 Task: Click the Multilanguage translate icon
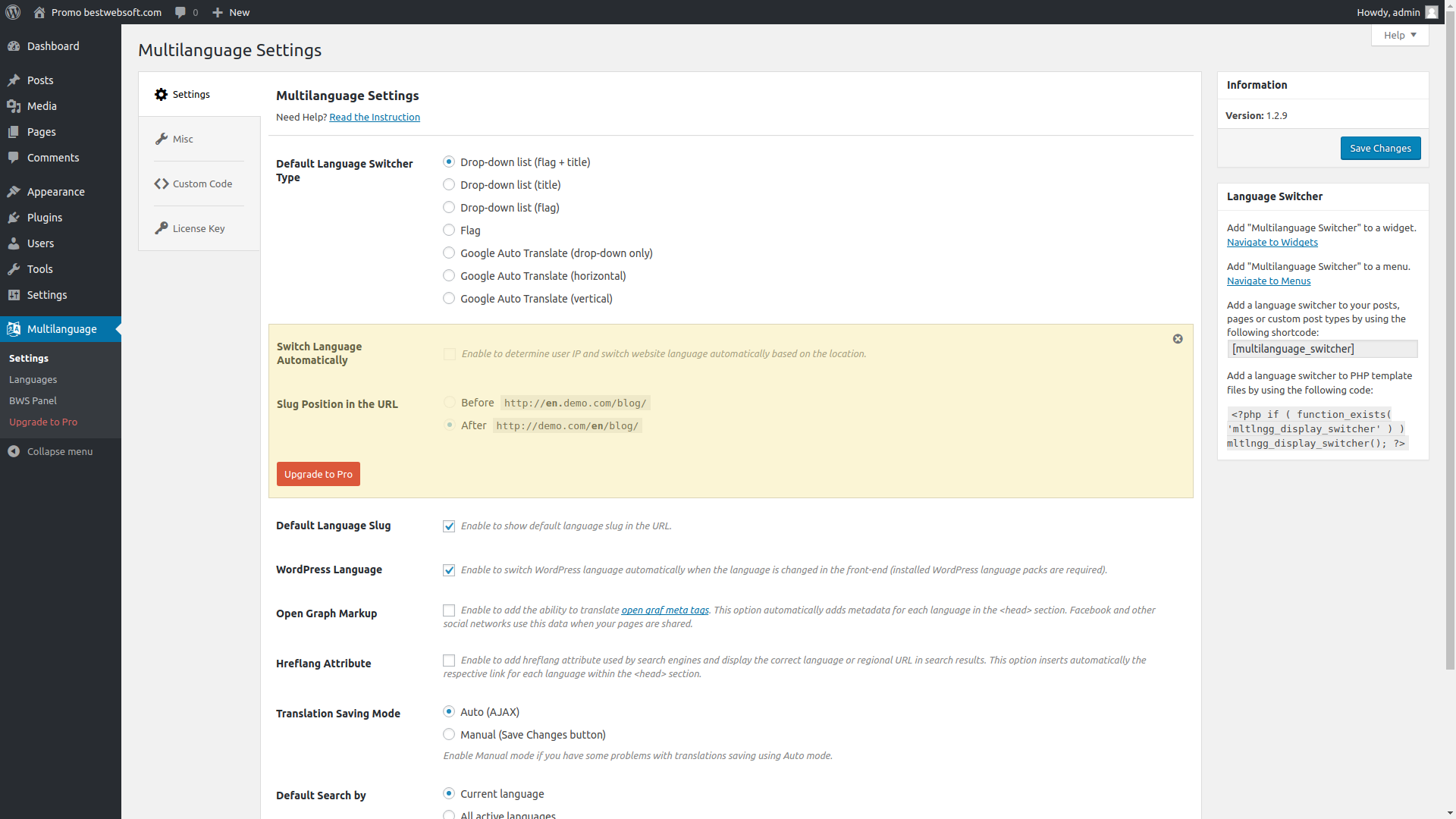[14, 329]
